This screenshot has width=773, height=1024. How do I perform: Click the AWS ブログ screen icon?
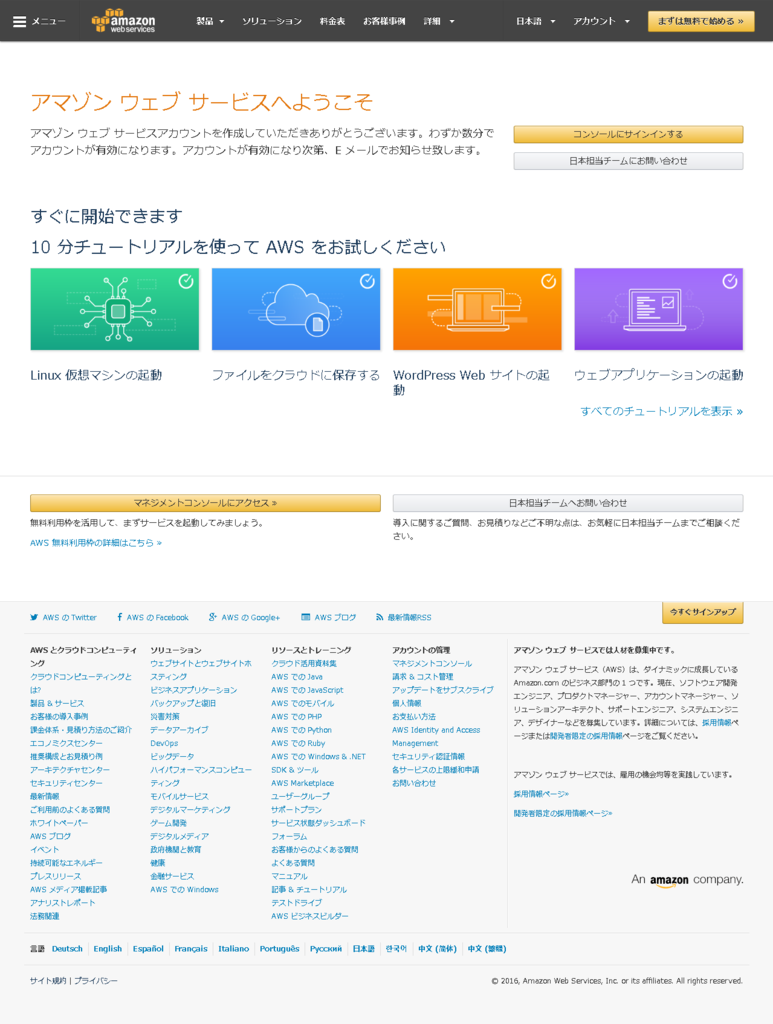tap(306, 617)
